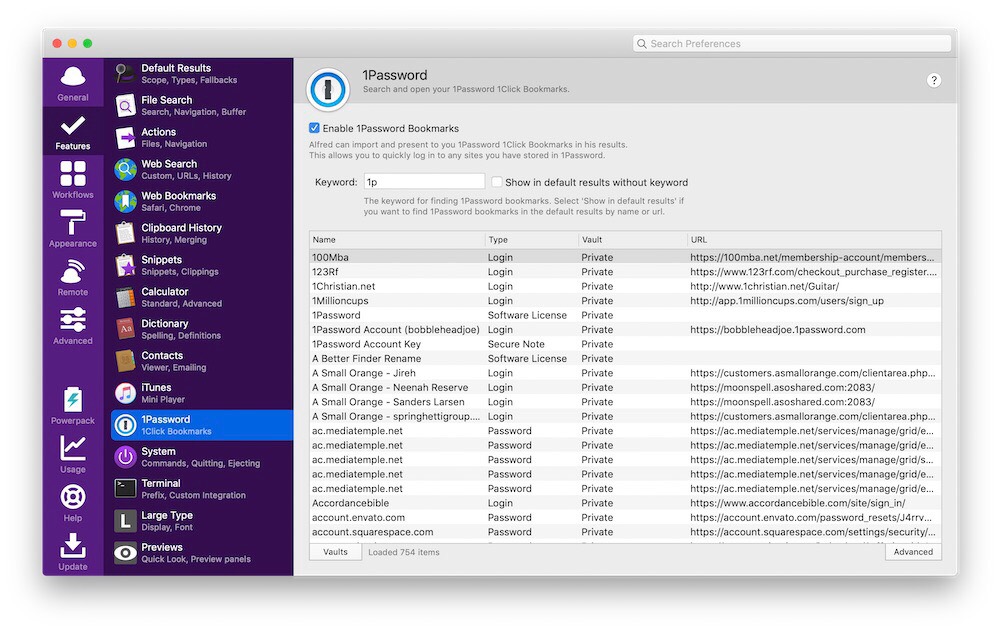Click the Search Preferences field
1000x632 pixels.
[791, 43]
